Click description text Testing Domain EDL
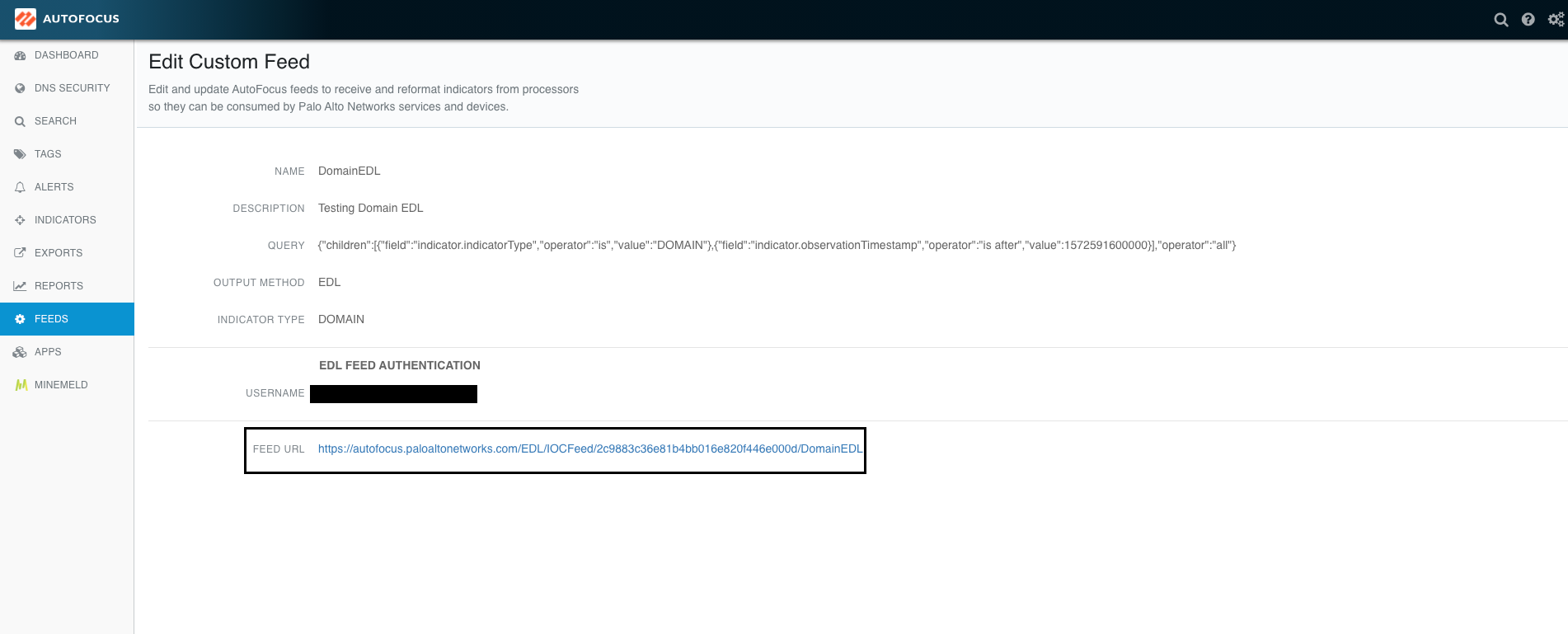The image size is (1568, 634). coord(371,208)
